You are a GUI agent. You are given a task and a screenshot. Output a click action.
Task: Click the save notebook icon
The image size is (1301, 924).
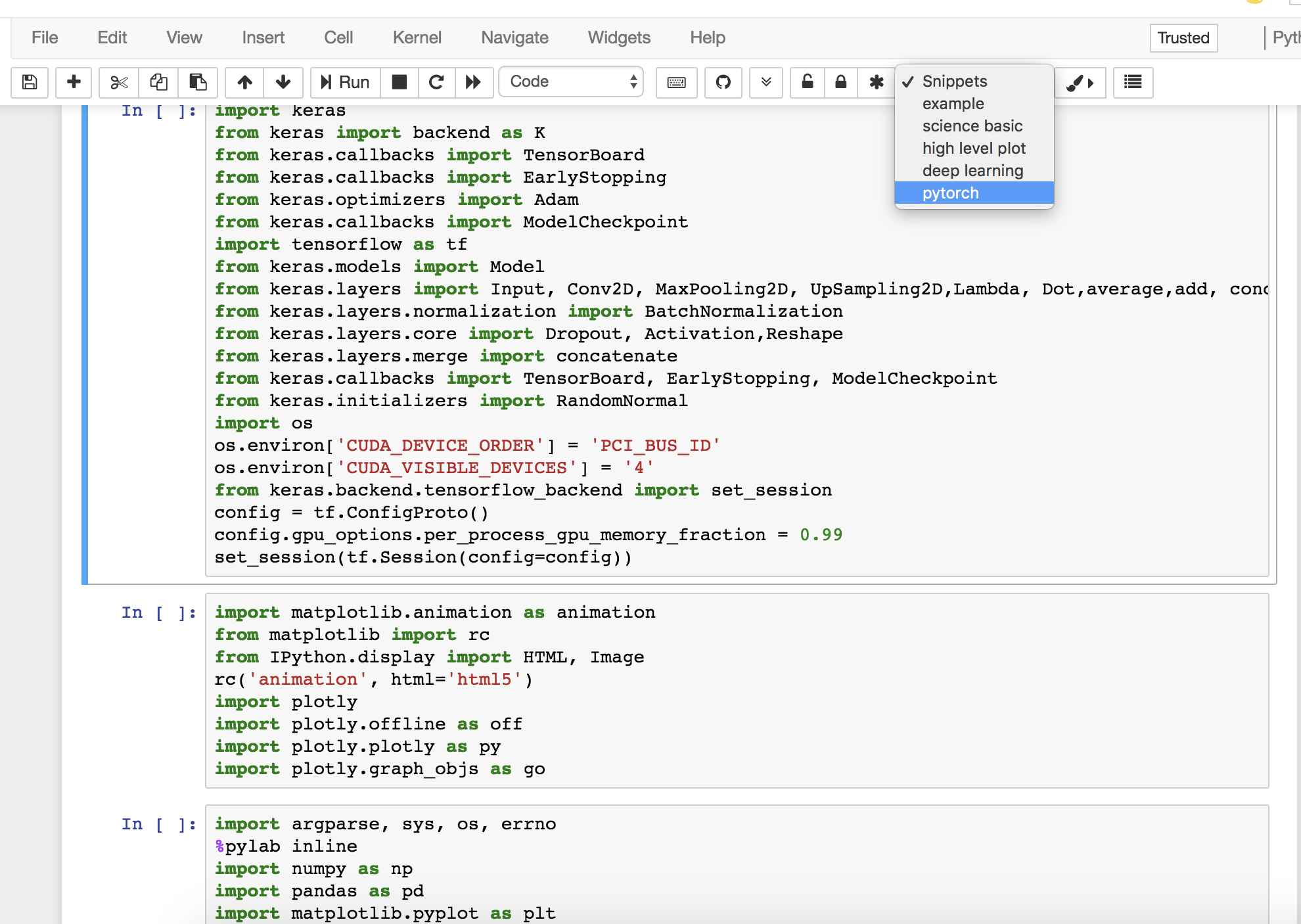click(x=30, y=82)
